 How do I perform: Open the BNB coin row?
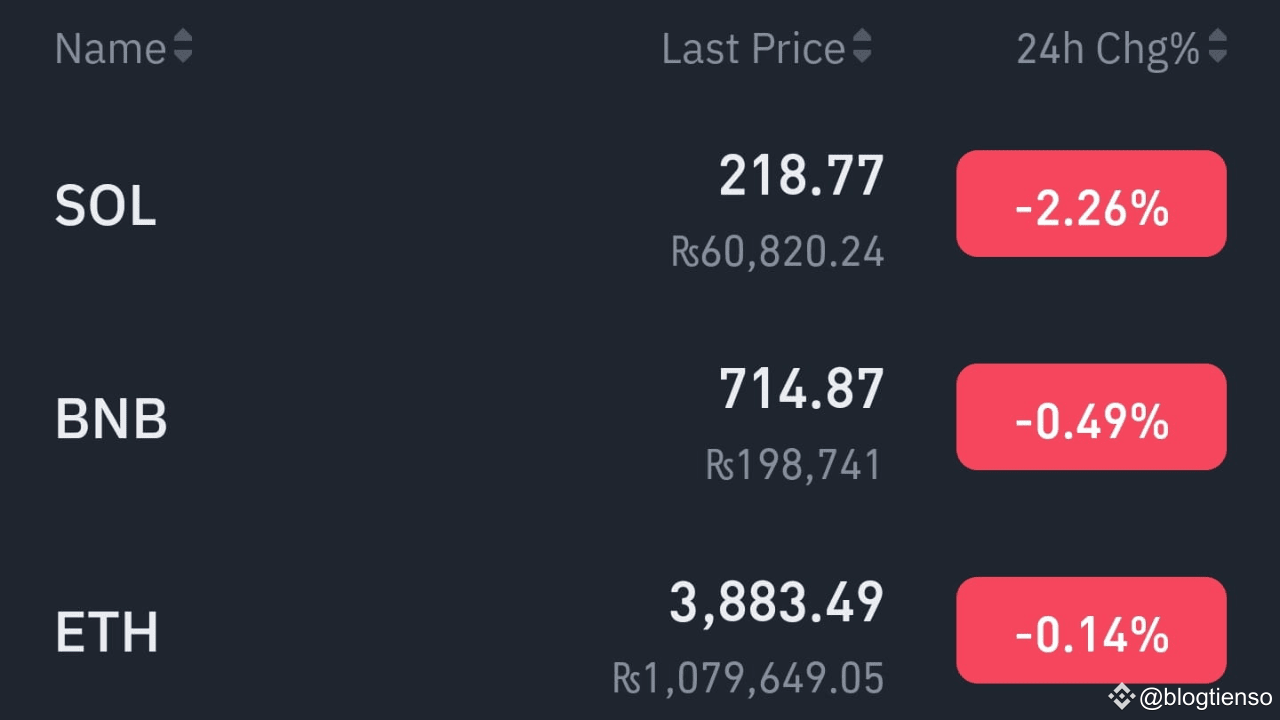(111, 419)
